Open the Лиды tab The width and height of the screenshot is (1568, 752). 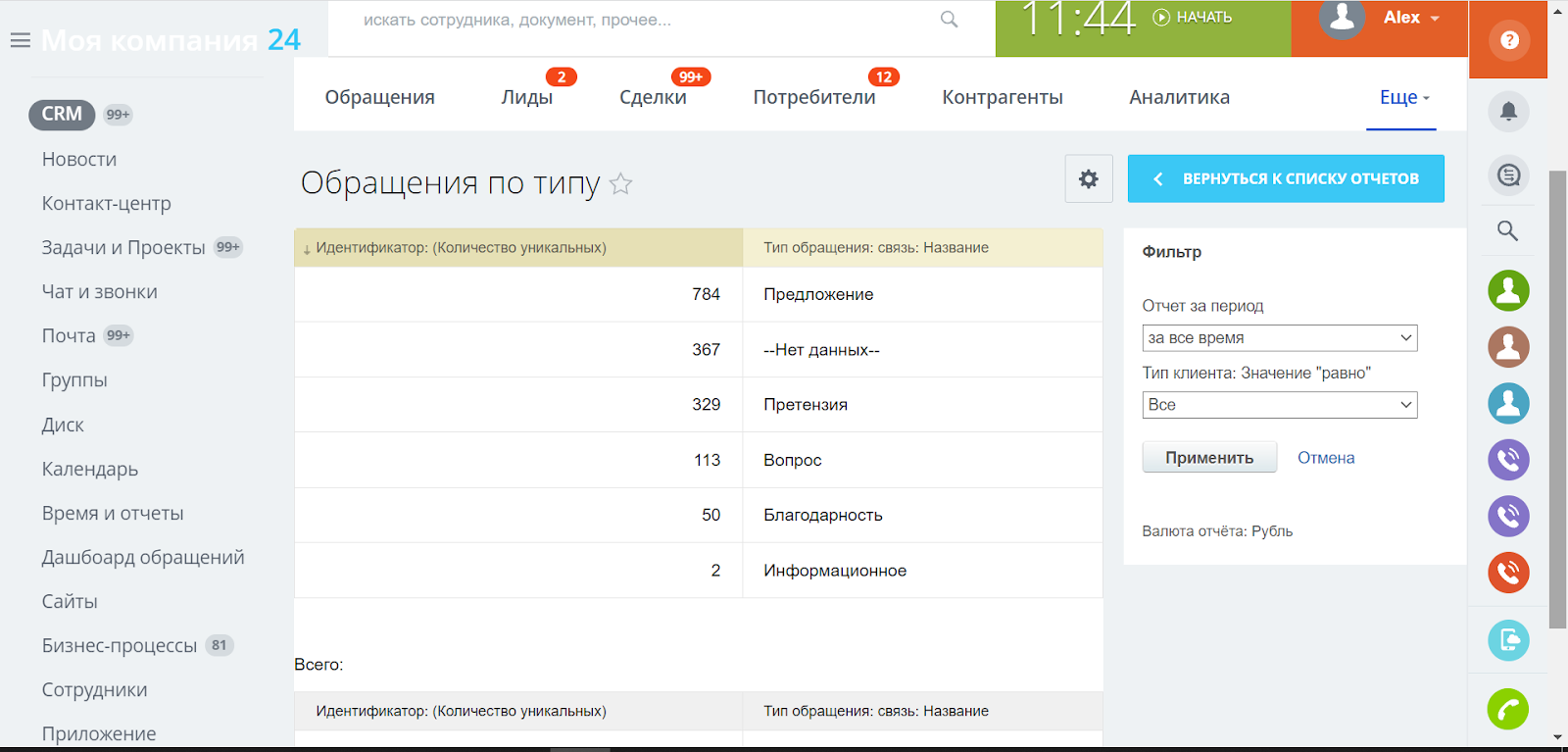[x=527, y=97]
